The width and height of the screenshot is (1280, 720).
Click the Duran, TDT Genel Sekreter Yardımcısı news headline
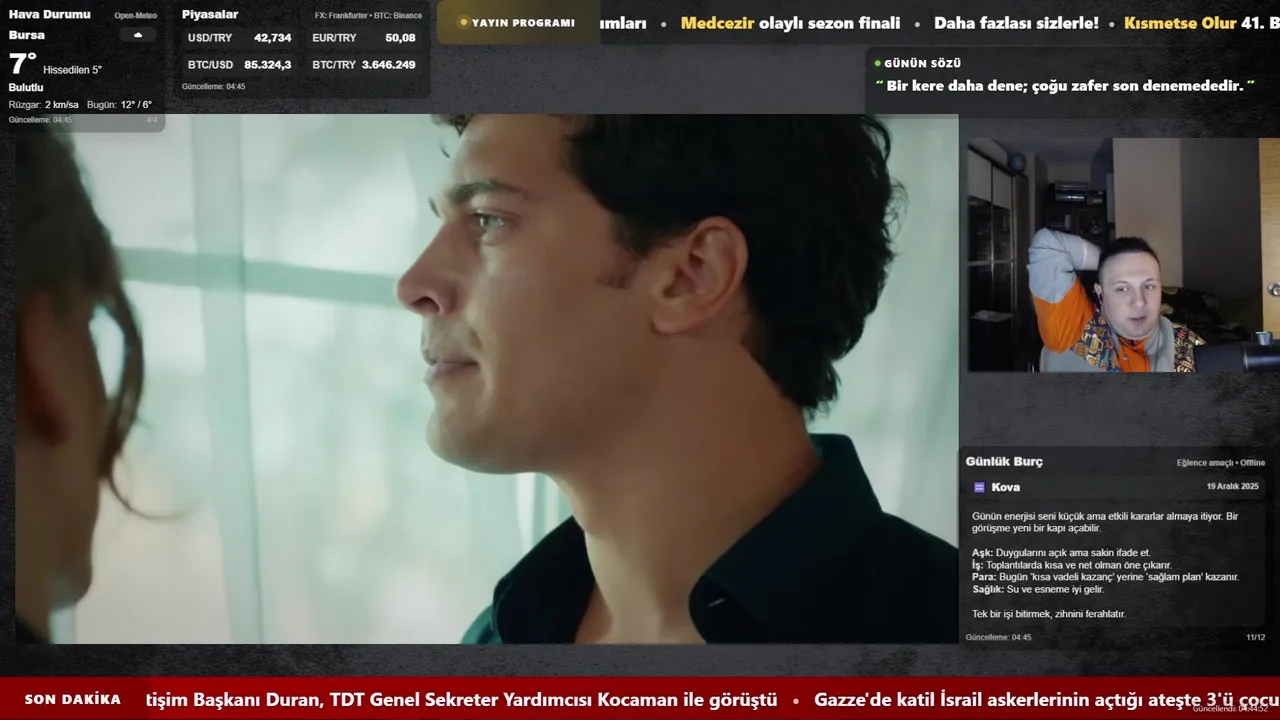point(461,700)
